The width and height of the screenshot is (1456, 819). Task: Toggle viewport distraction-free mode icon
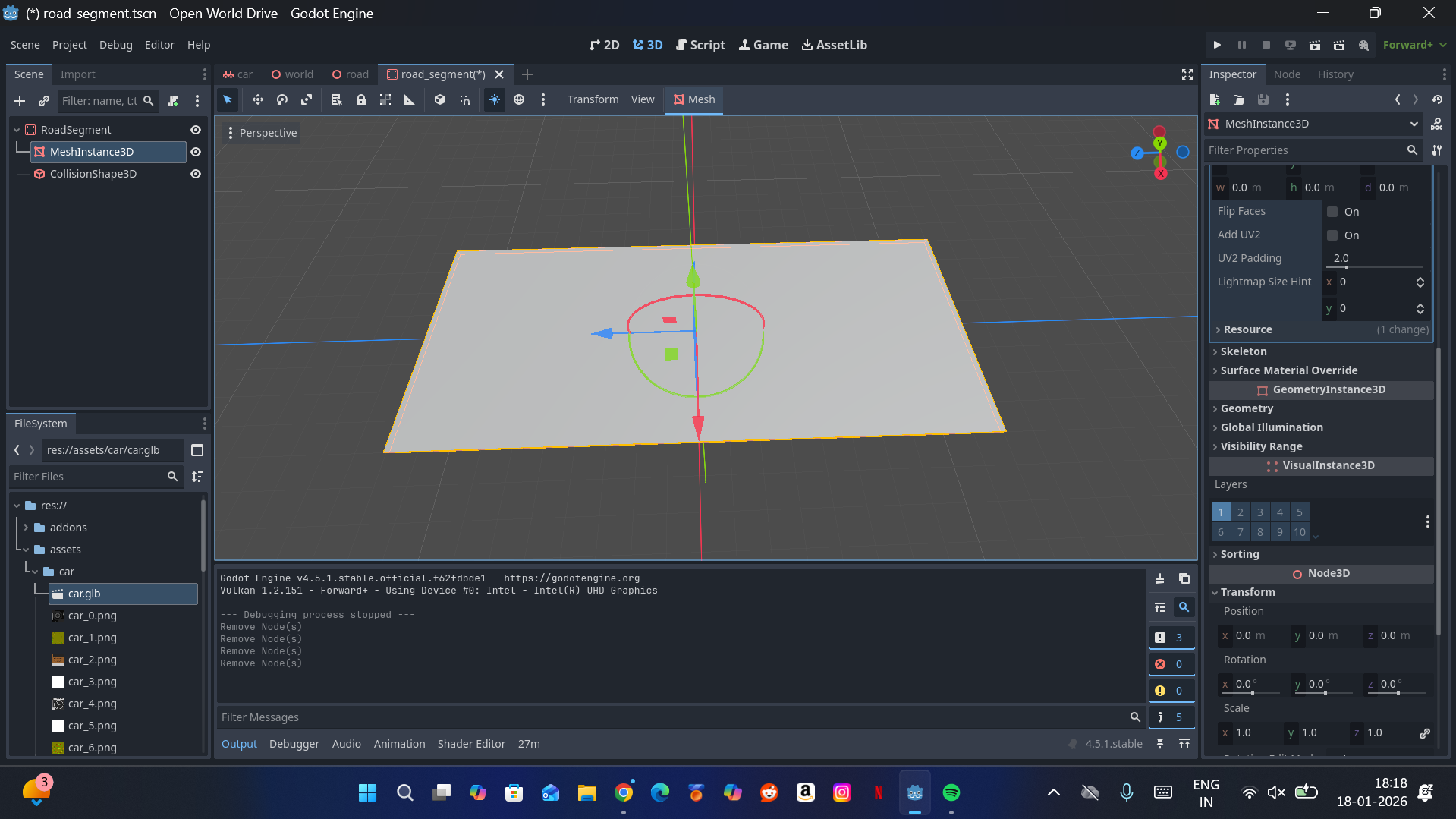[x=1187, y=74]
